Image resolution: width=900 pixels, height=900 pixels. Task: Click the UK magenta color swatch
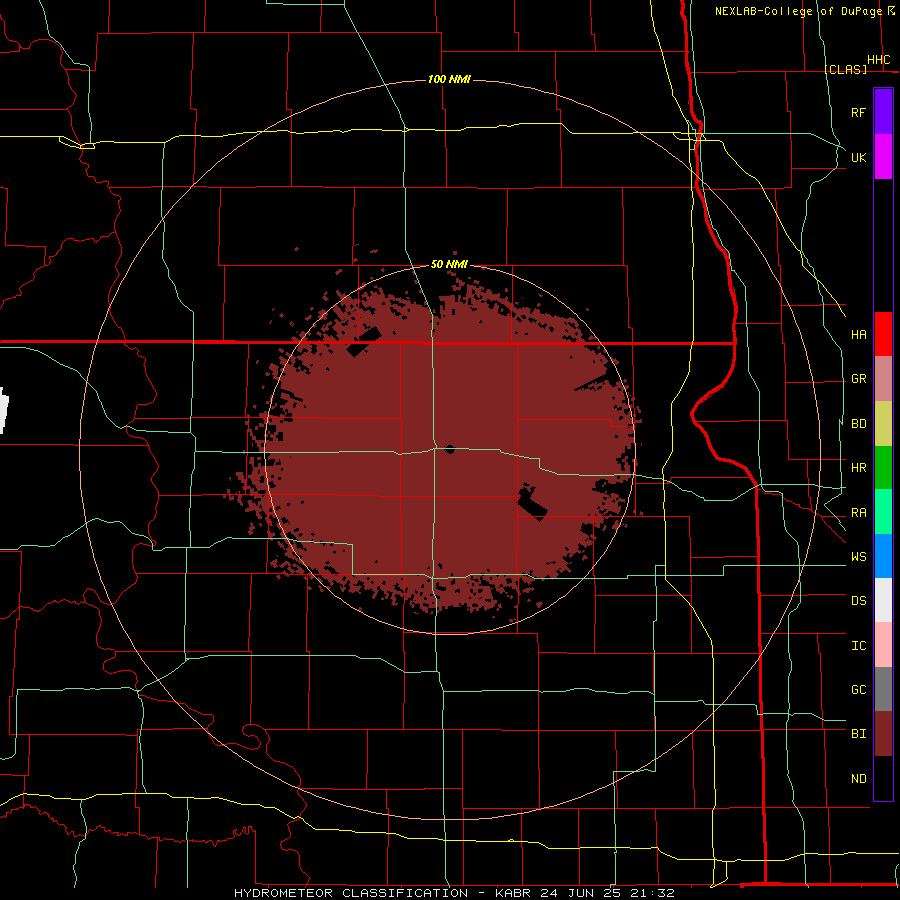[883, 157]
